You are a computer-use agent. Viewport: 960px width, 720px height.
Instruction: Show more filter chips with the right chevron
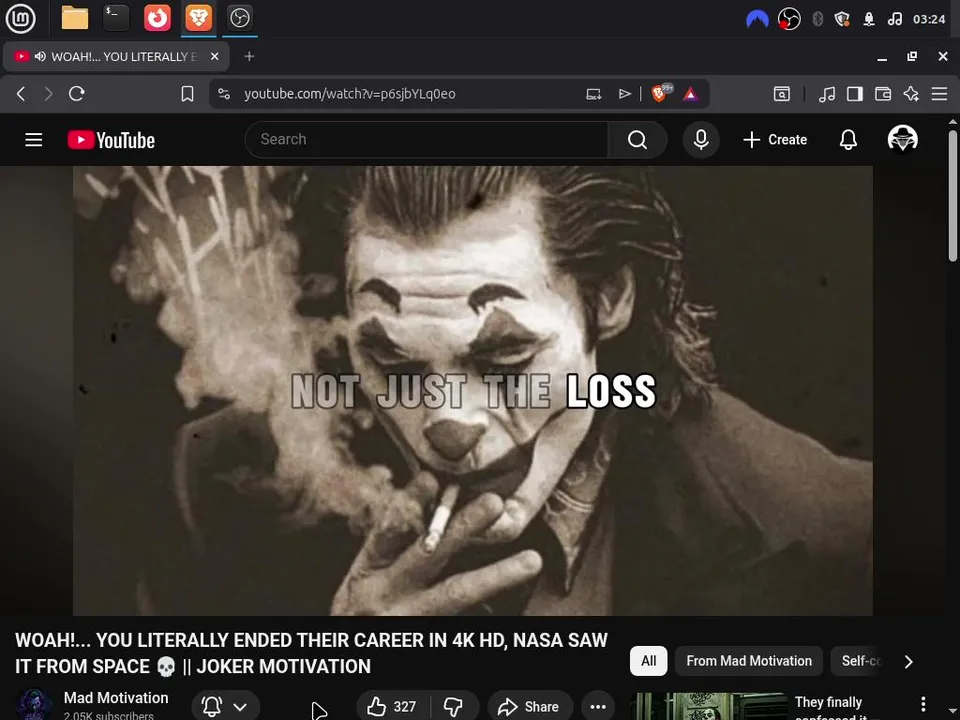(909, 661)
